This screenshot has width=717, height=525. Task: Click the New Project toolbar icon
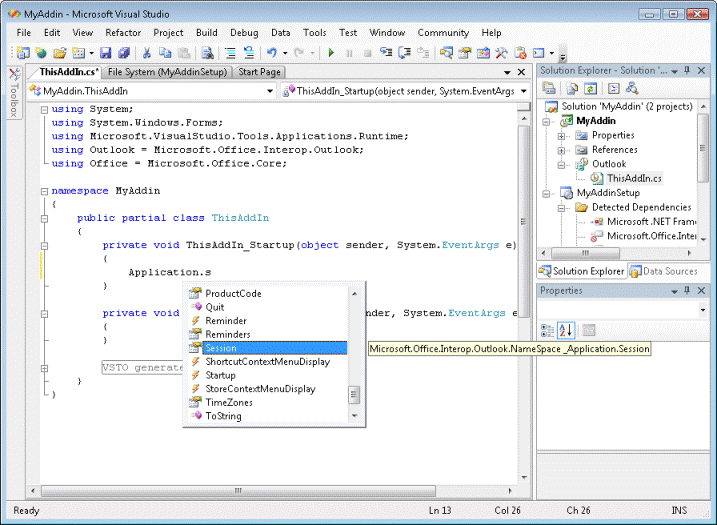pyautogui.click(x=23, y=53)
